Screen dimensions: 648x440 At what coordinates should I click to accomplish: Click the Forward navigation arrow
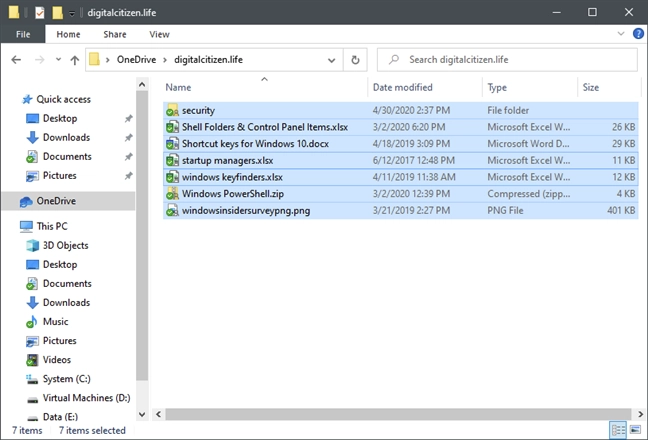(39, 60)
